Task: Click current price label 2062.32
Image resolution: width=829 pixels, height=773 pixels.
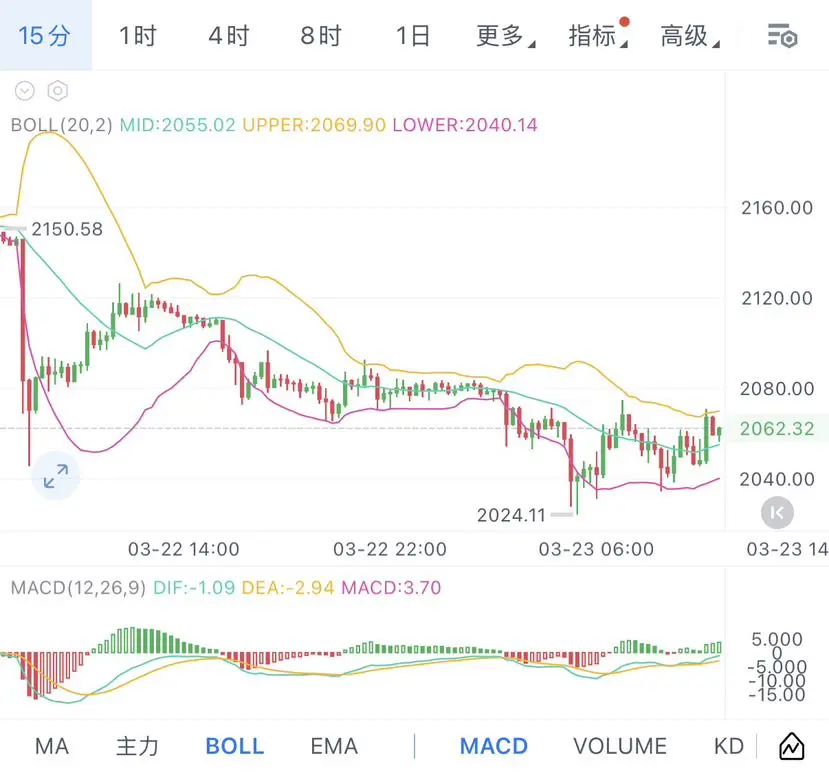Action: coord(777,429)
